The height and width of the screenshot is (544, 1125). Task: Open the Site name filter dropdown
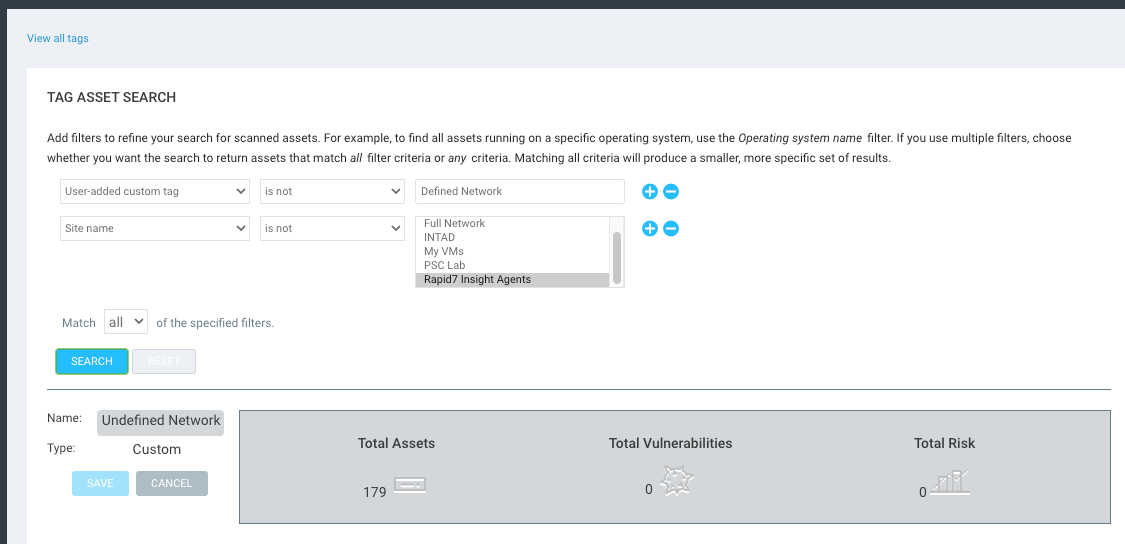click(154, 229)
